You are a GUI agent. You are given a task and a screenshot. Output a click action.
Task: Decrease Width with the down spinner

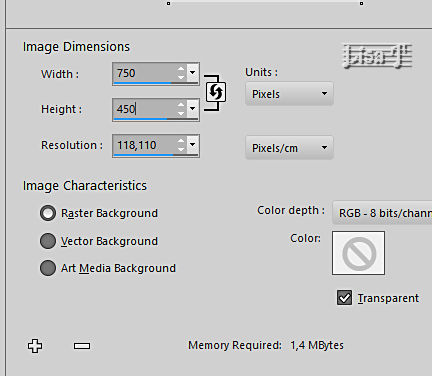(181, 77)
